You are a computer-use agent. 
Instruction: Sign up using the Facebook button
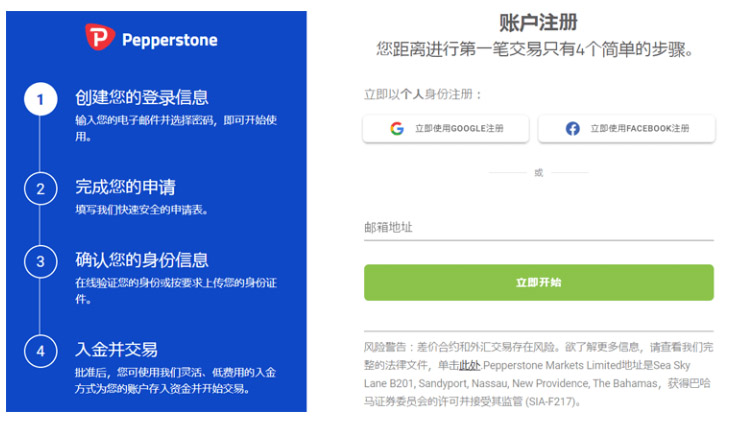tap(627, 128)
